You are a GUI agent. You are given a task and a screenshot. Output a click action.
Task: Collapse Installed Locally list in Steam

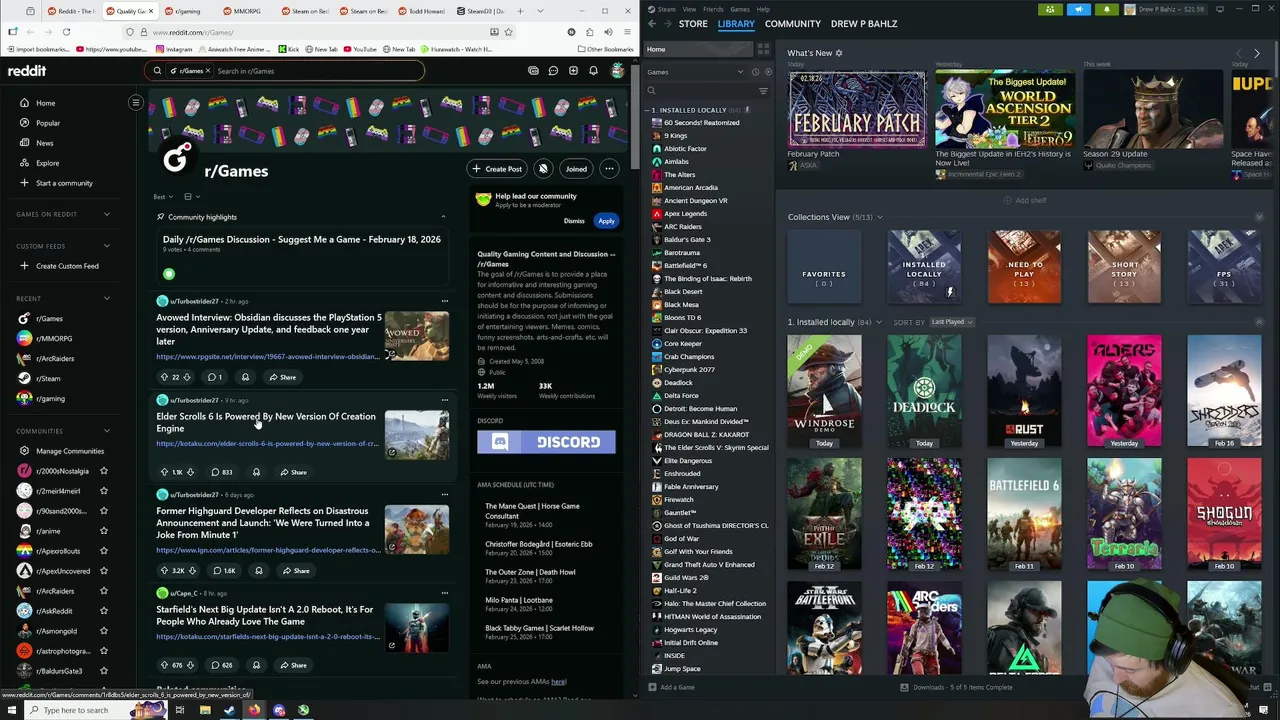pyautogui.click(x=649, y=110)
